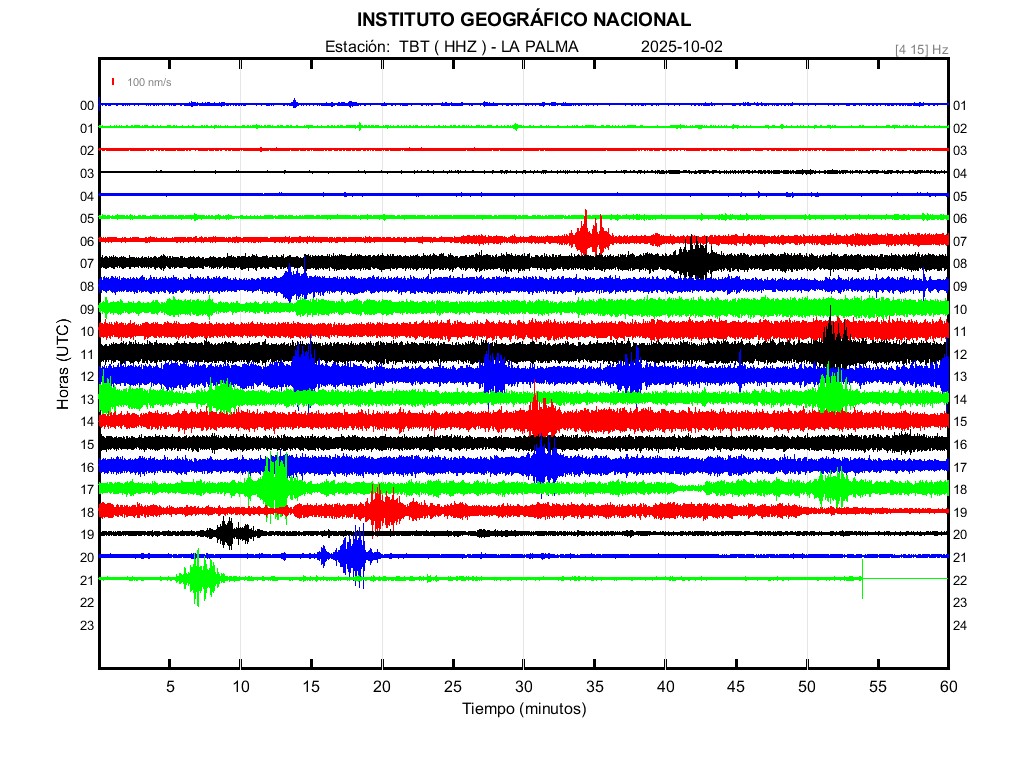Screen dimensions: 1024x768
Task: Click the [4 15] Hz filter label
Action: point(922,49)
